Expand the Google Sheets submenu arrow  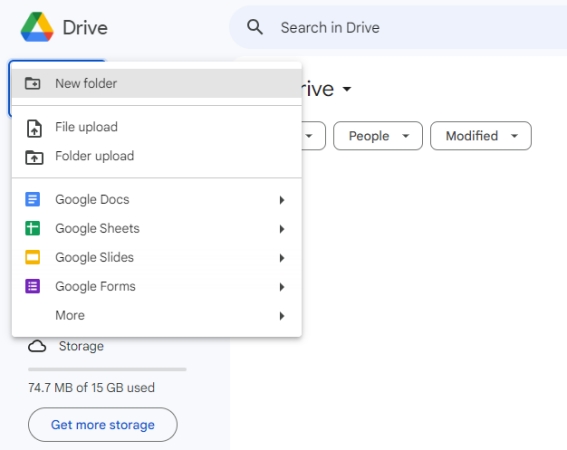coord(282,229)
